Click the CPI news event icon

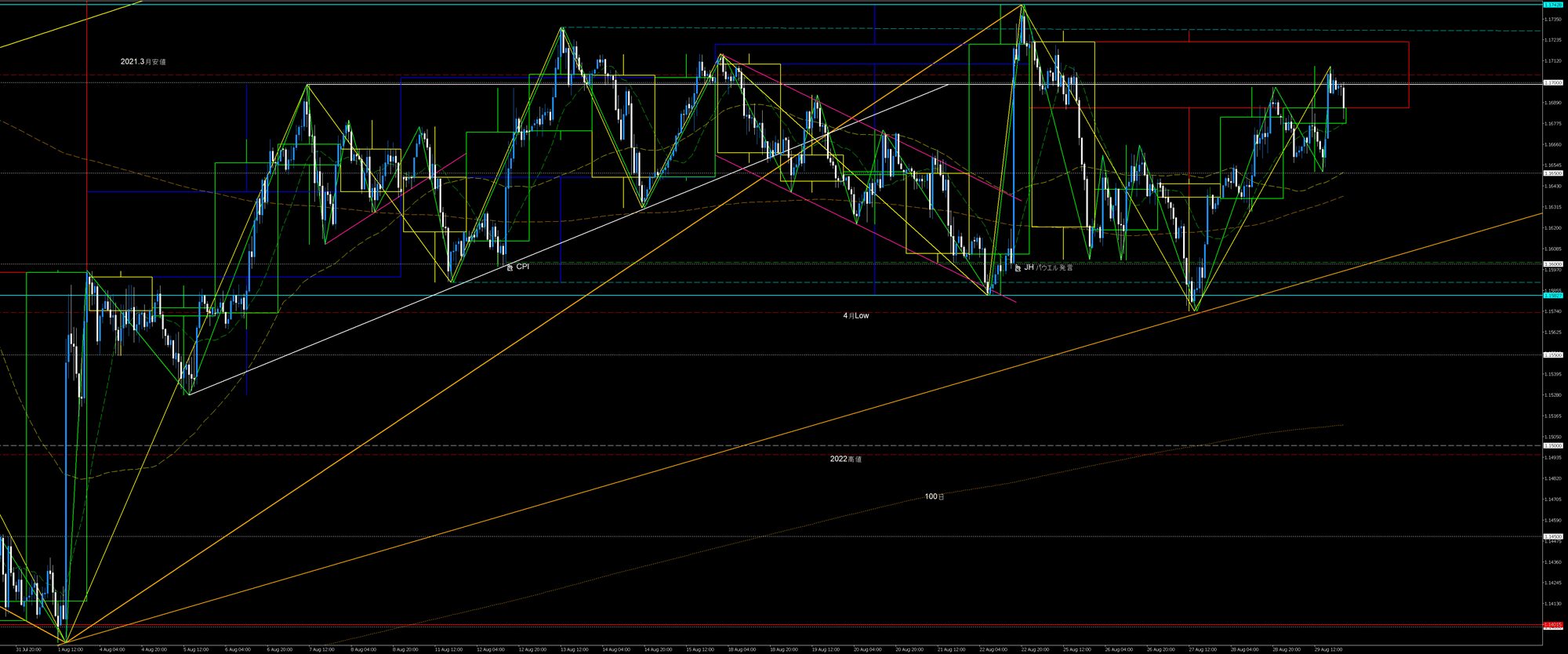510,267
